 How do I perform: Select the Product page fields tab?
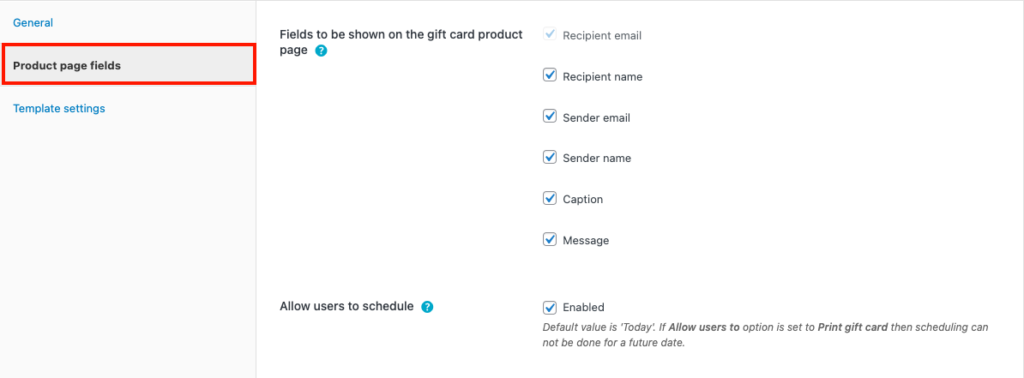coord(129,65)
